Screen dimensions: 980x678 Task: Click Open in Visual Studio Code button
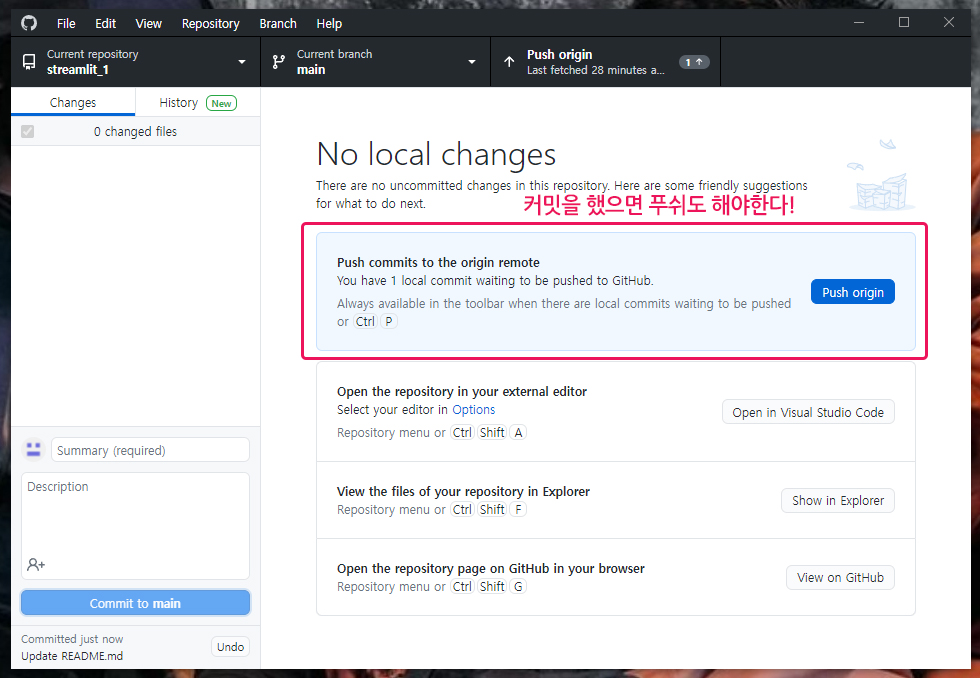pyautogui.click(x=808, y=412)
